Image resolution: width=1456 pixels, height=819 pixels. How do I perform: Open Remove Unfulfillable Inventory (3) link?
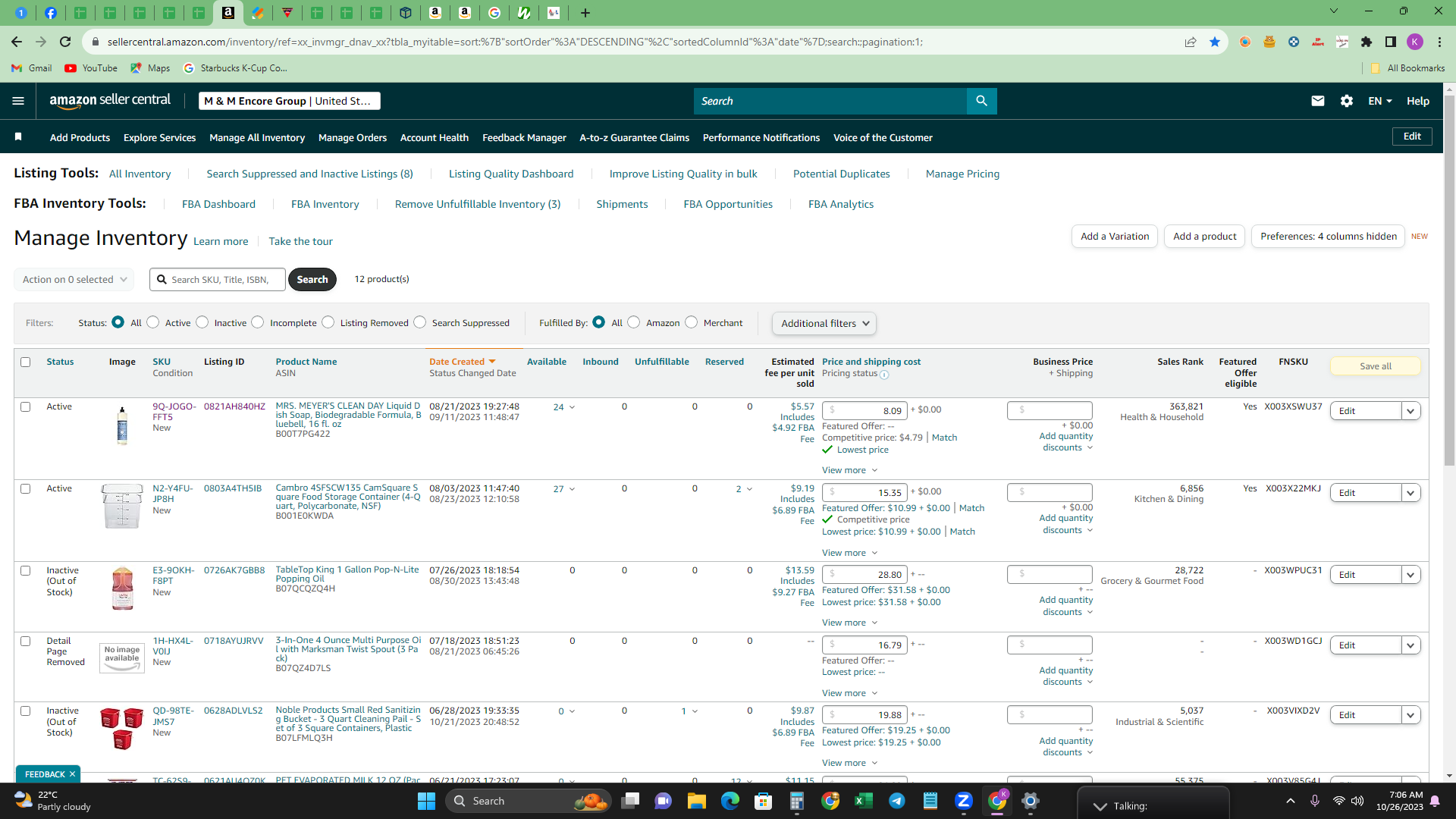478,204
